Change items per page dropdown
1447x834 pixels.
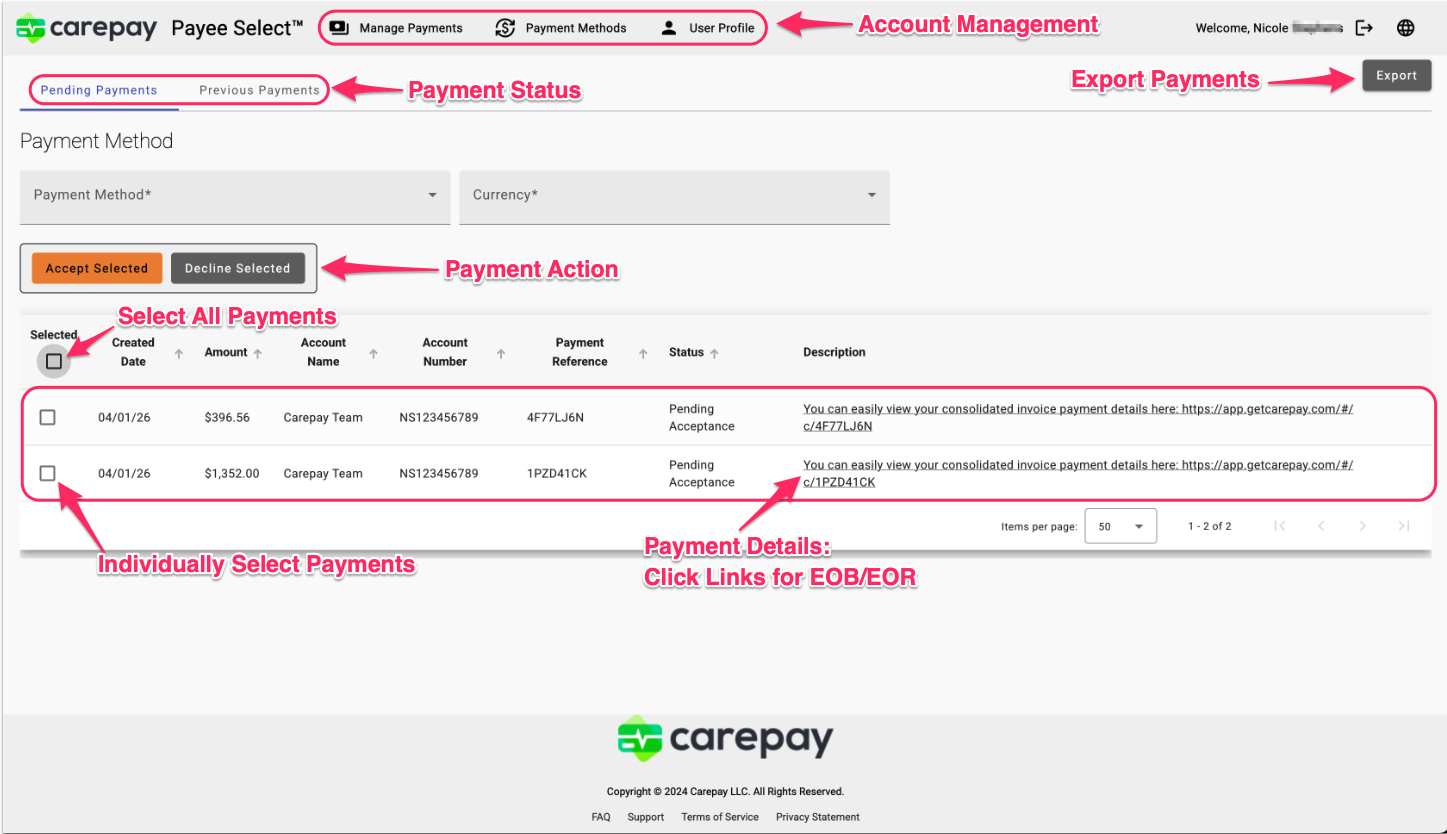pyautogui.click(x=1120, y=526)
